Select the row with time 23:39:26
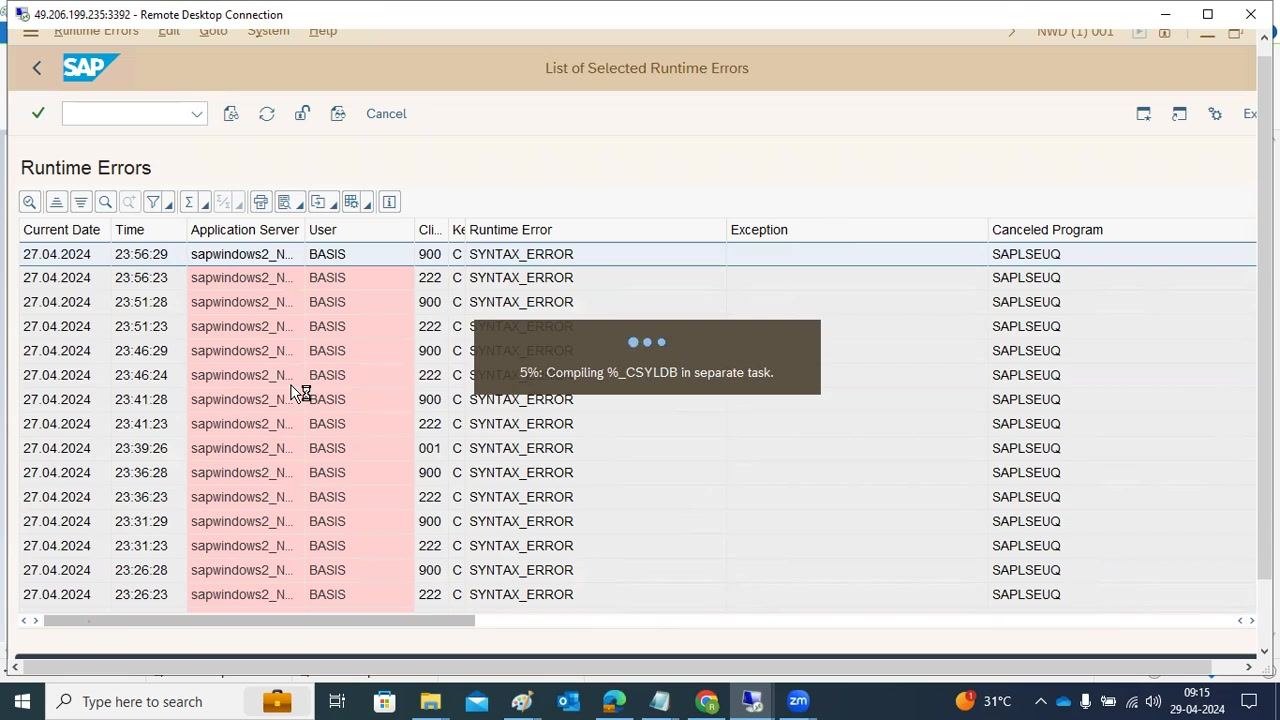 [x=638, y=448]
